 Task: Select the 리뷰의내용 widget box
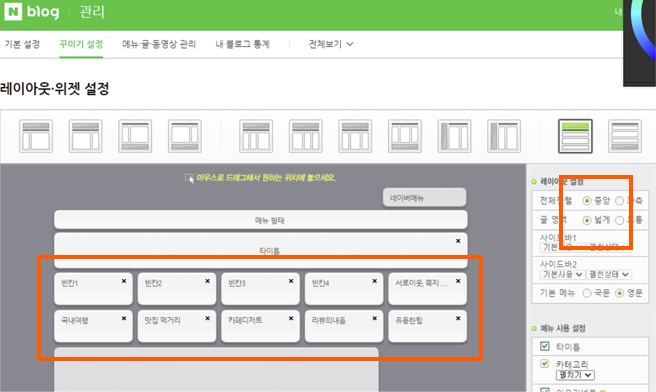point(344,326)
